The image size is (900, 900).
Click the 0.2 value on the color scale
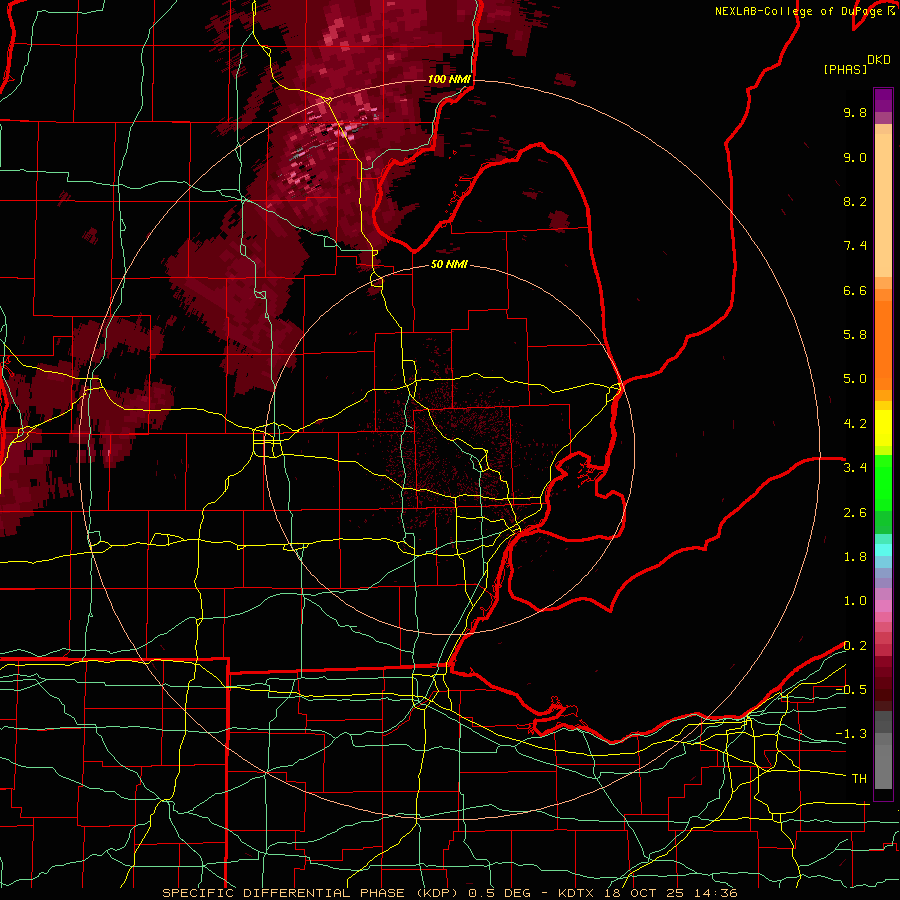pyautogui.click(x=855, y=646)
